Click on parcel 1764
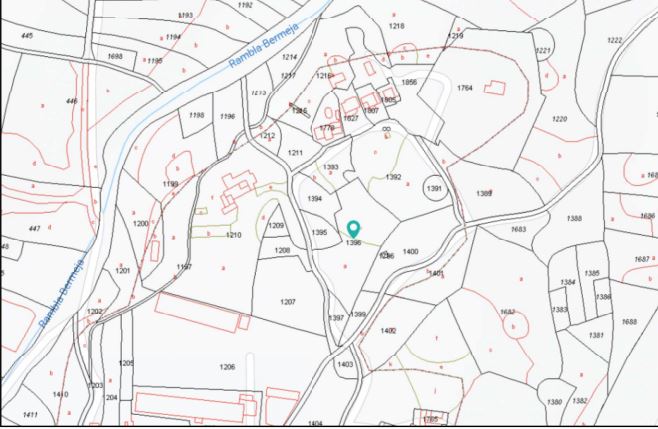This screenshot has width=658, height=429. 464,88
